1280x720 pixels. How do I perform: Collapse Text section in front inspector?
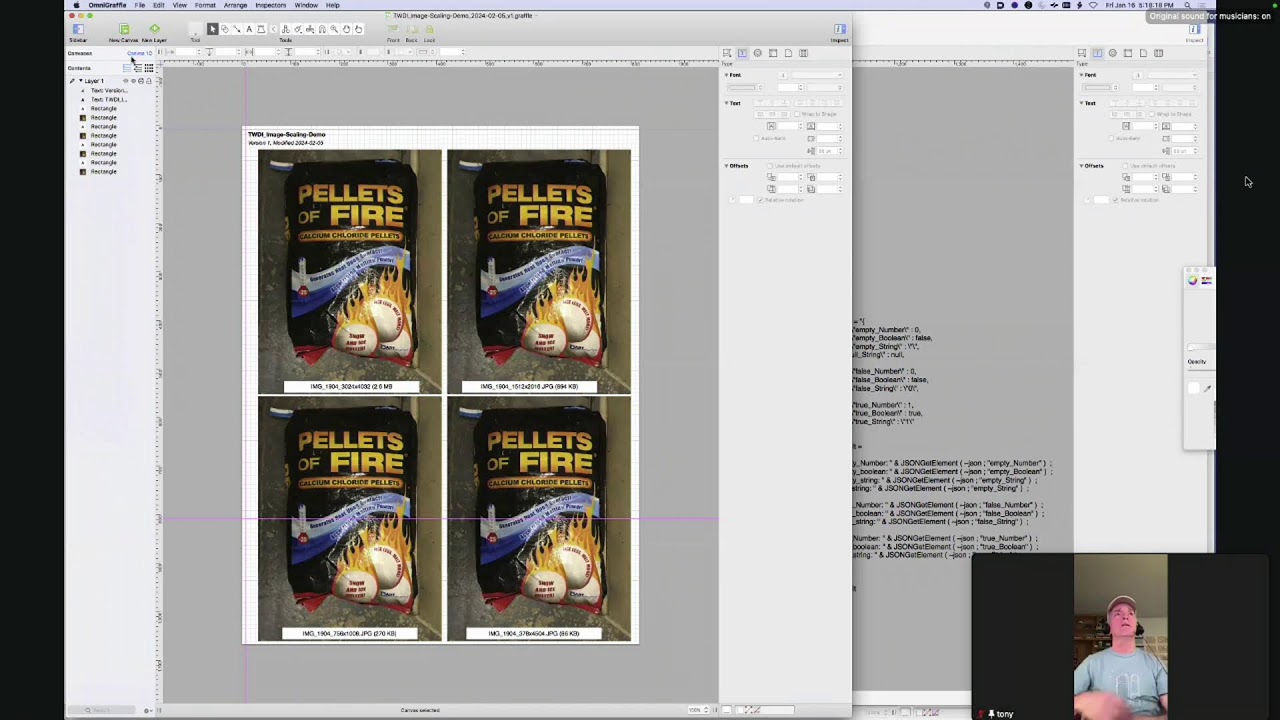pyautogui.click(x=726, y=103)
